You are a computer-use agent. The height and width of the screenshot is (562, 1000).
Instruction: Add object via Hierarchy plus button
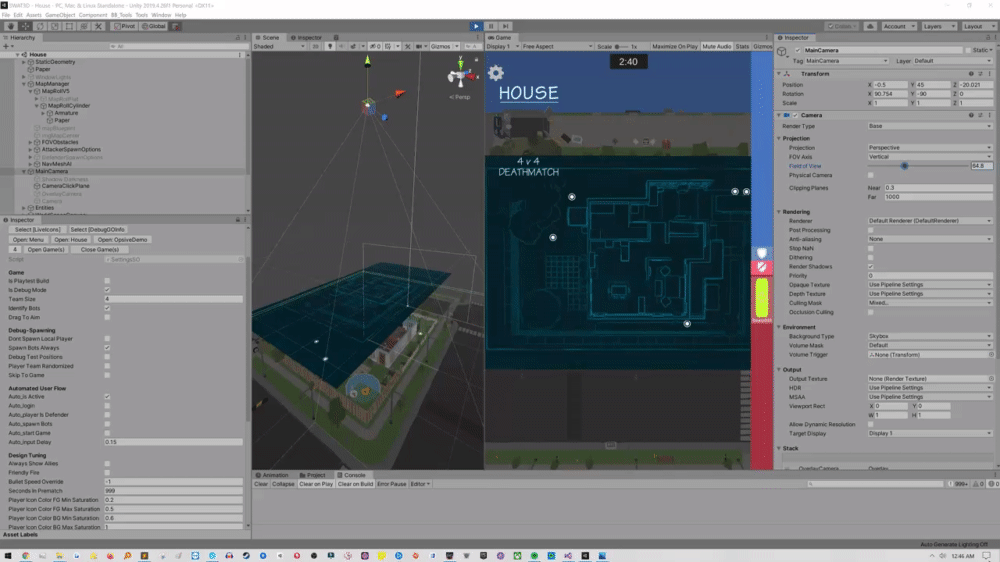coord(6,47)
